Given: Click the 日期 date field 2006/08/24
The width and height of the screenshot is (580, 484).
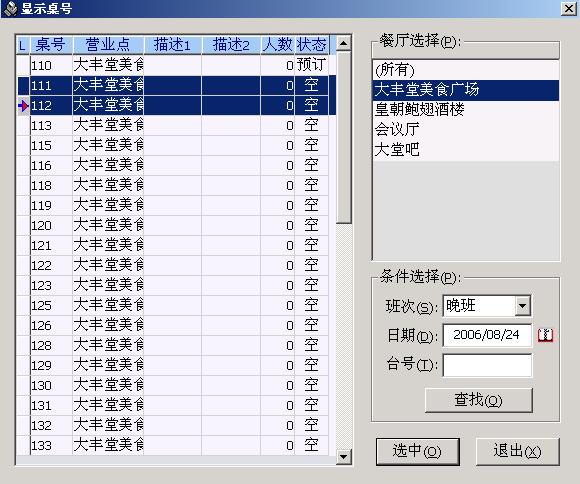Looking at the screenshot, I should pos(487,335).
